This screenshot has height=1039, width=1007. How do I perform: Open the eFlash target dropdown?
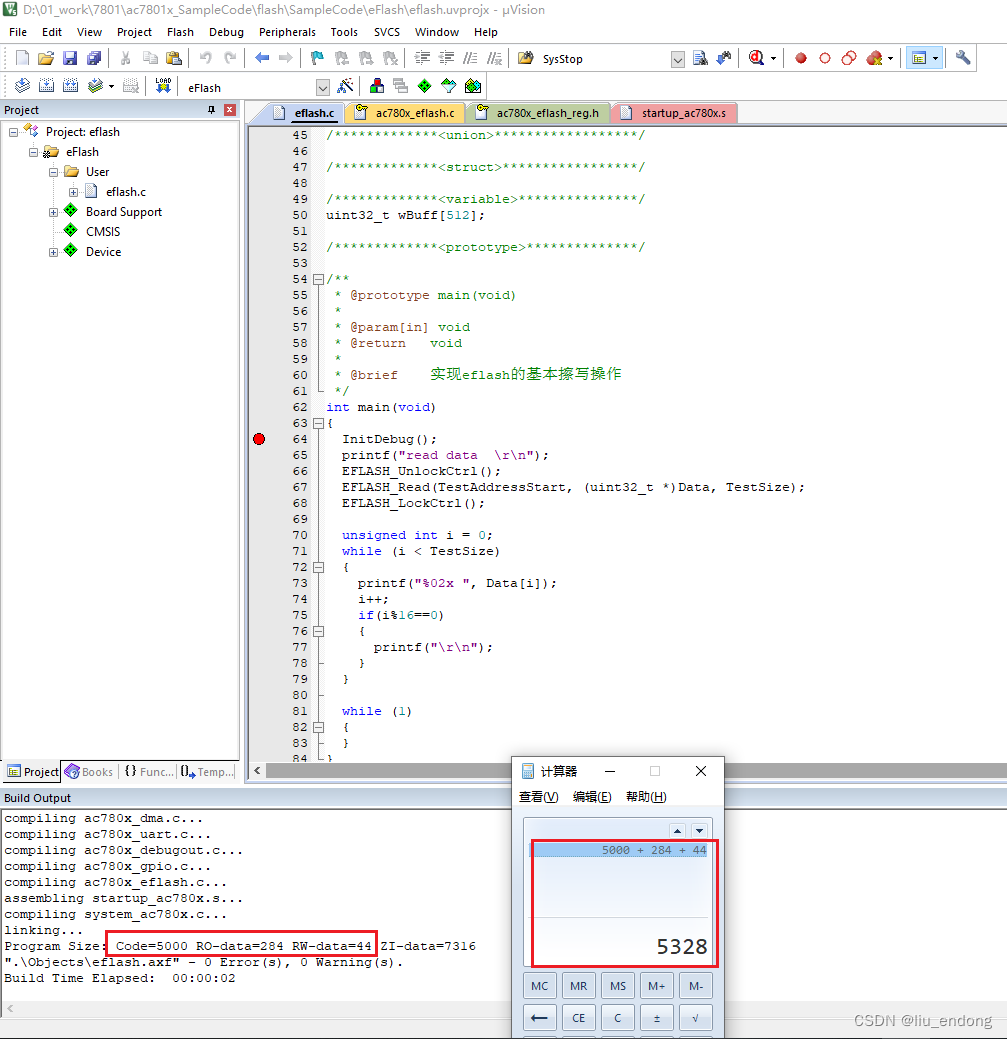pyautogui.click(x=323, y=87)
